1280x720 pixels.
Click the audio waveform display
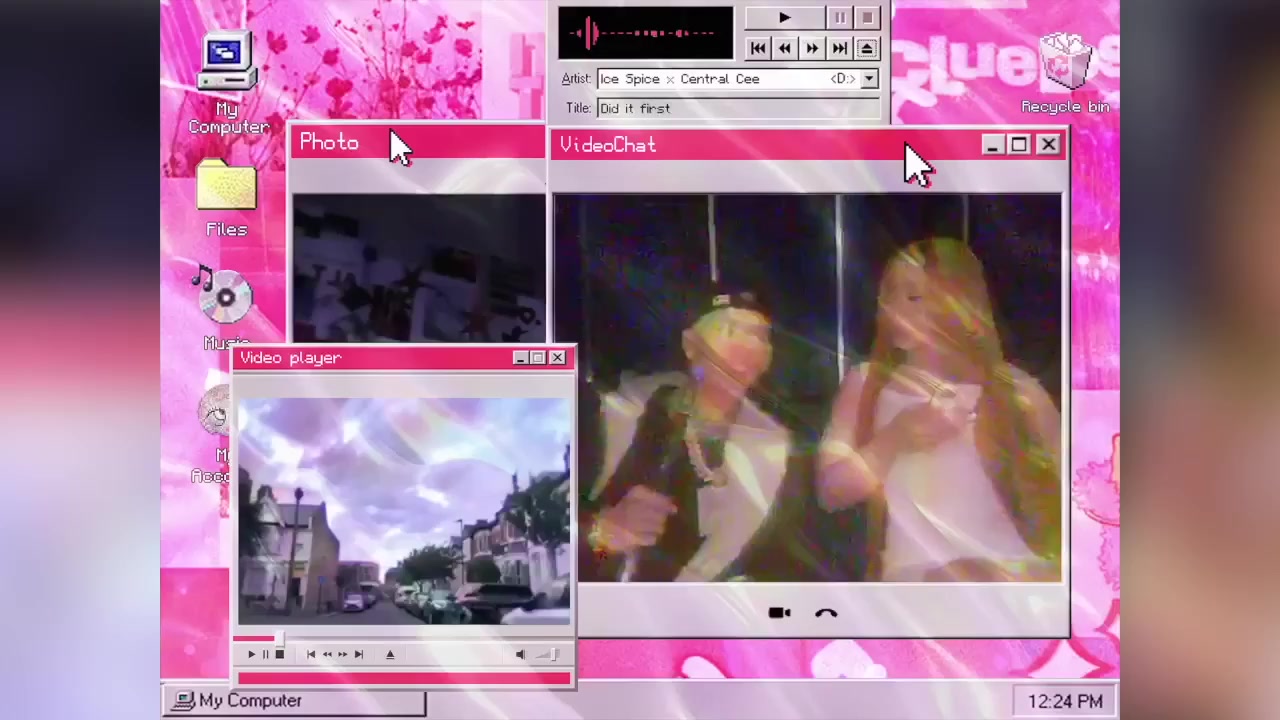tap(646, 33)
